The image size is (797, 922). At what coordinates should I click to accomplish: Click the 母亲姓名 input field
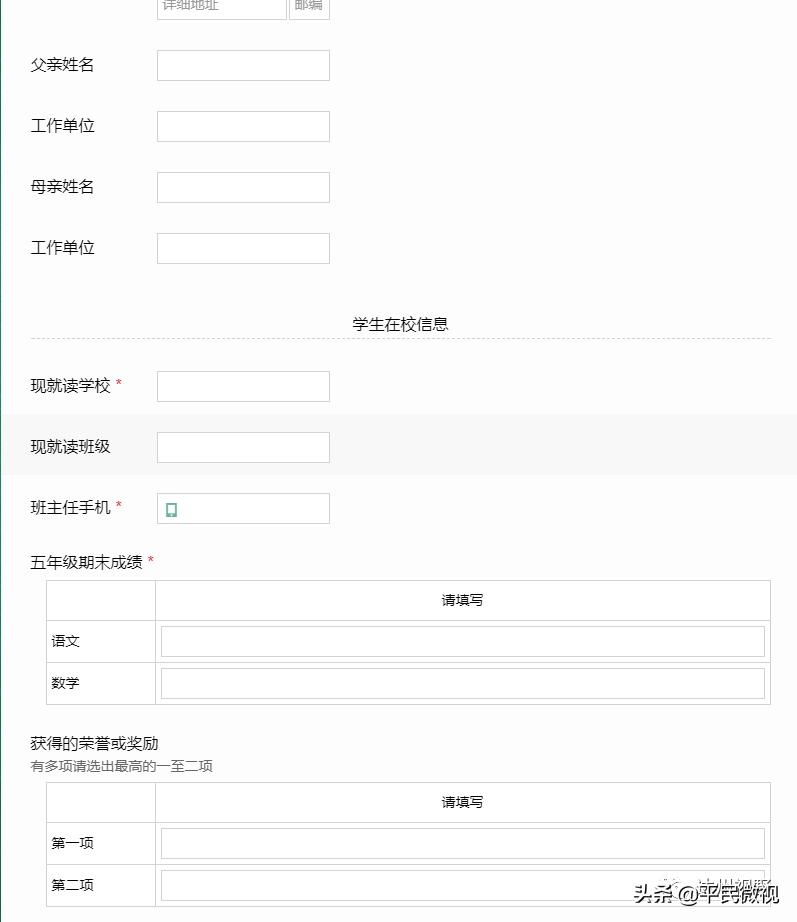point(243,187)
